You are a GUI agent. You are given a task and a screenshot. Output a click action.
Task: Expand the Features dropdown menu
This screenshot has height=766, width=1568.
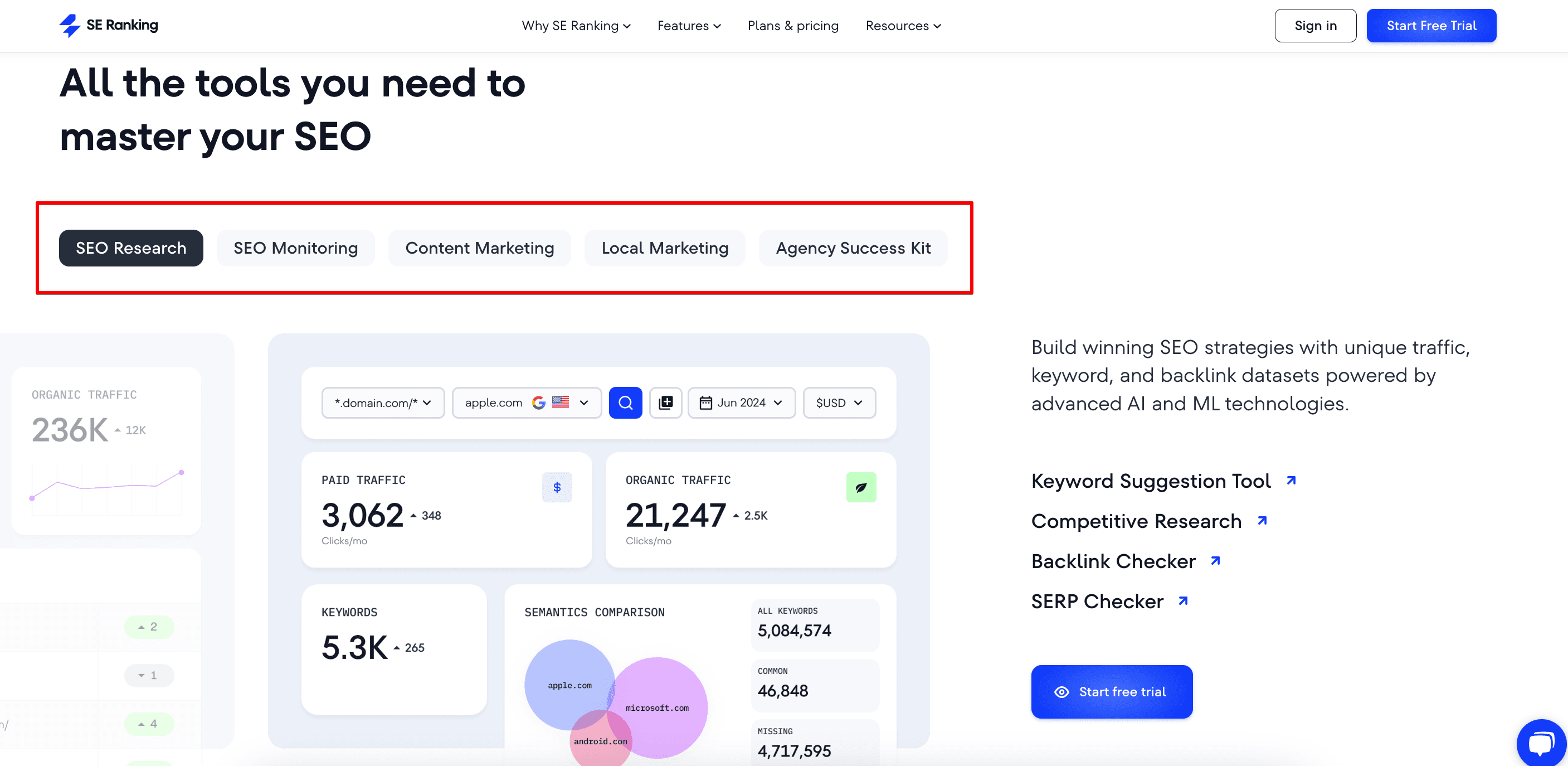coord(689,26)
